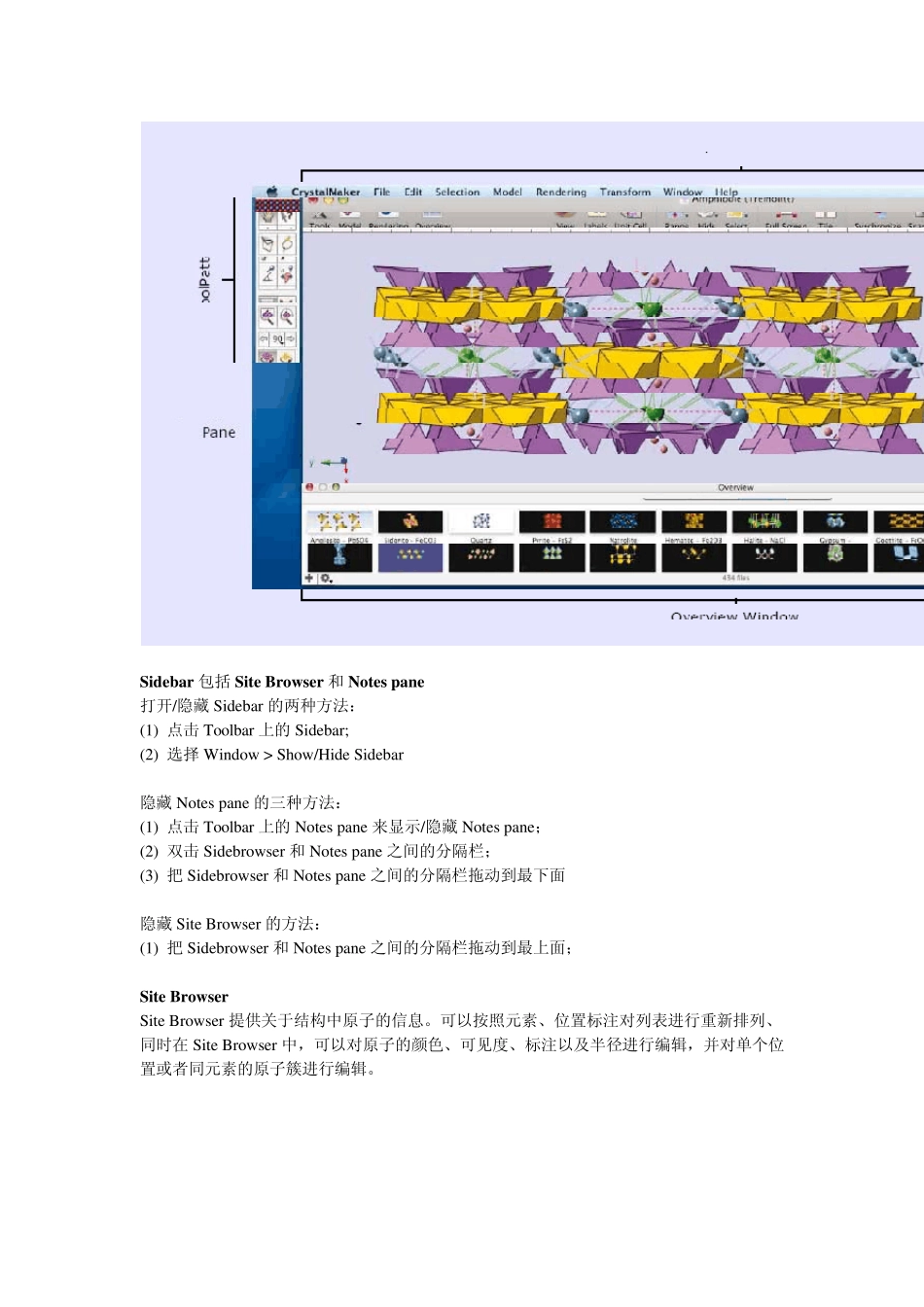Select the bond angle measuring tool

267,274
